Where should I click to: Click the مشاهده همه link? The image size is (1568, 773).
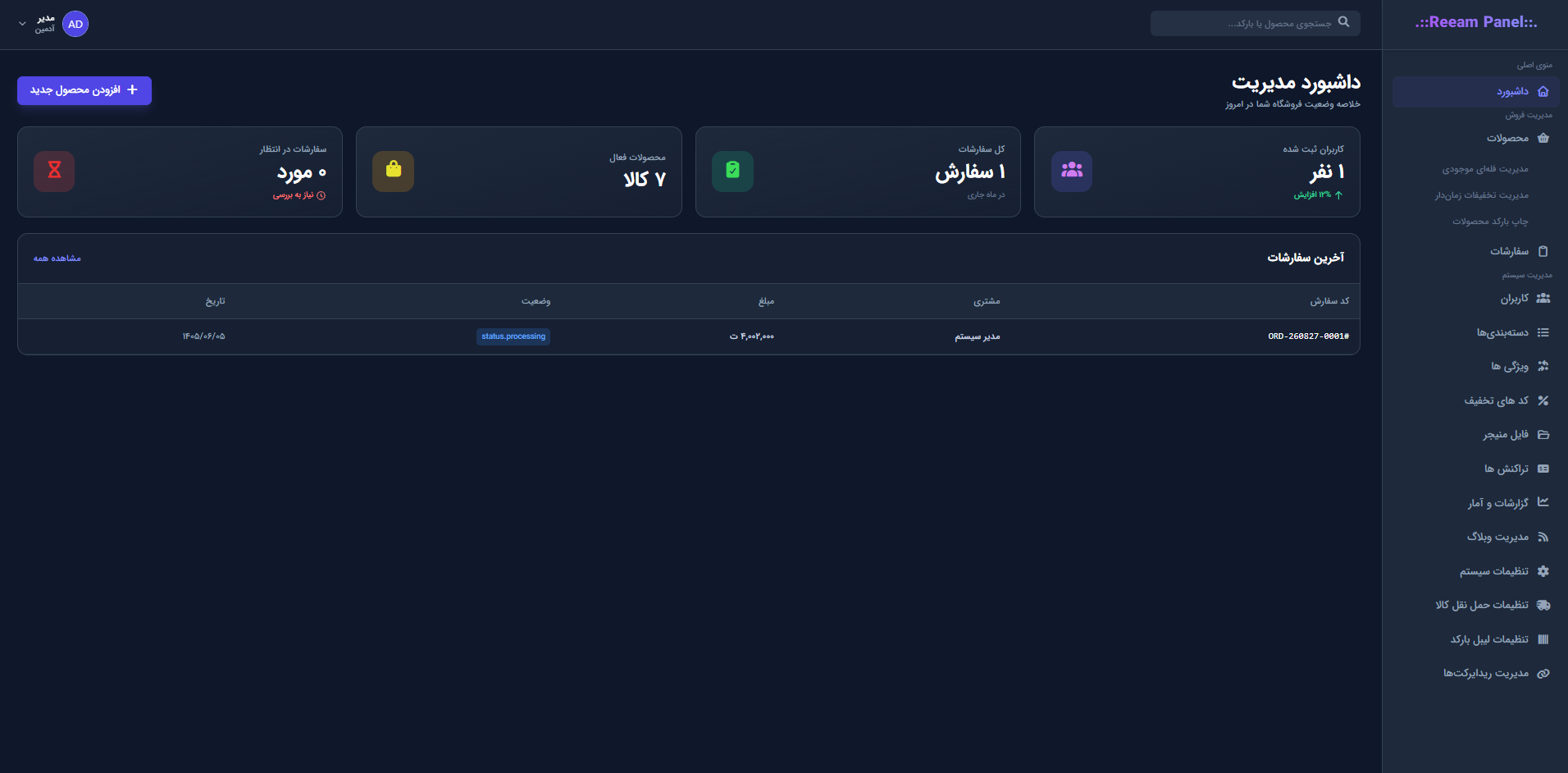pos(57,258)
